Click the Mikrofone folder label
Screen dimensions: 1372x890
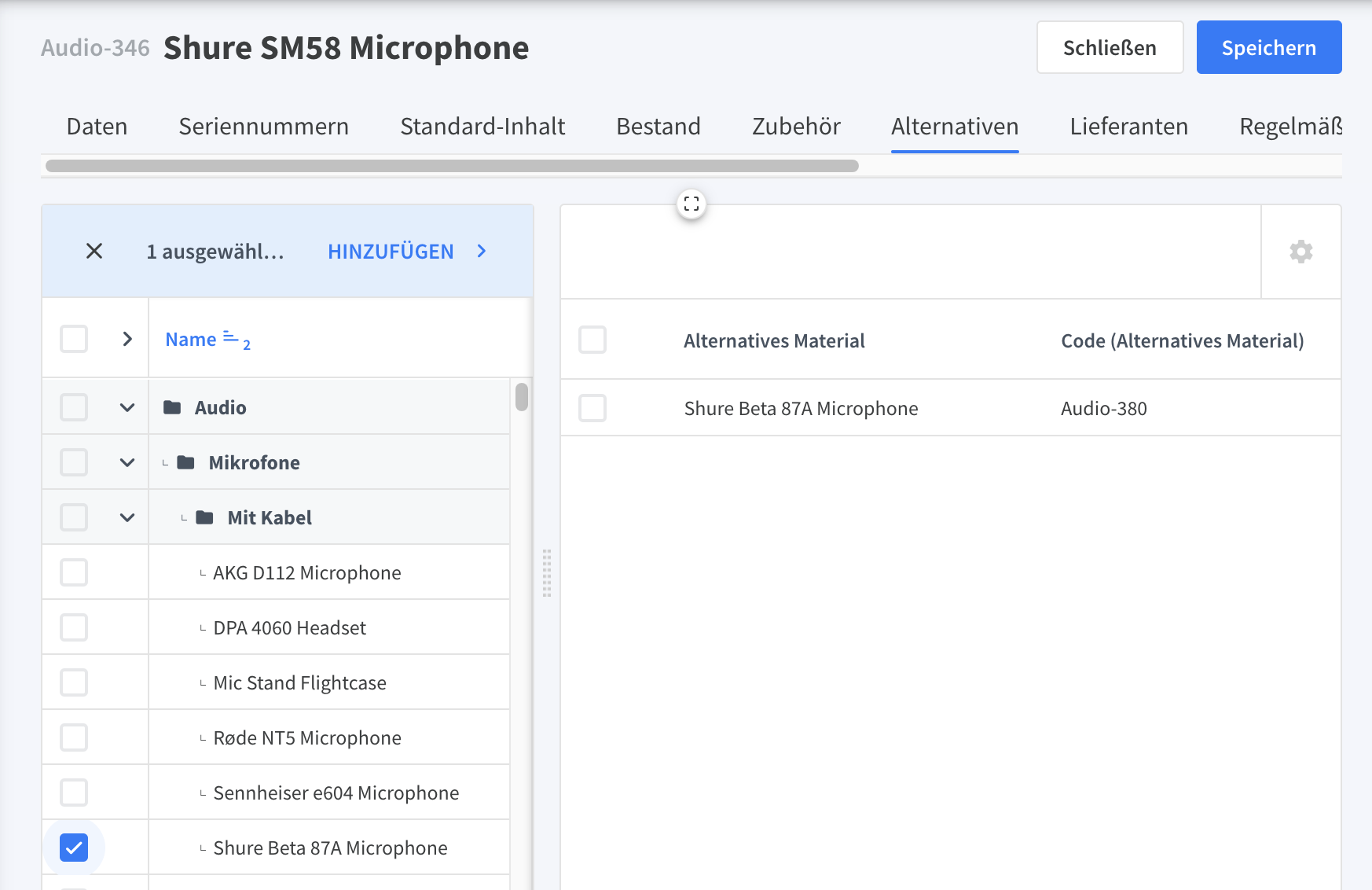point(255,462)
